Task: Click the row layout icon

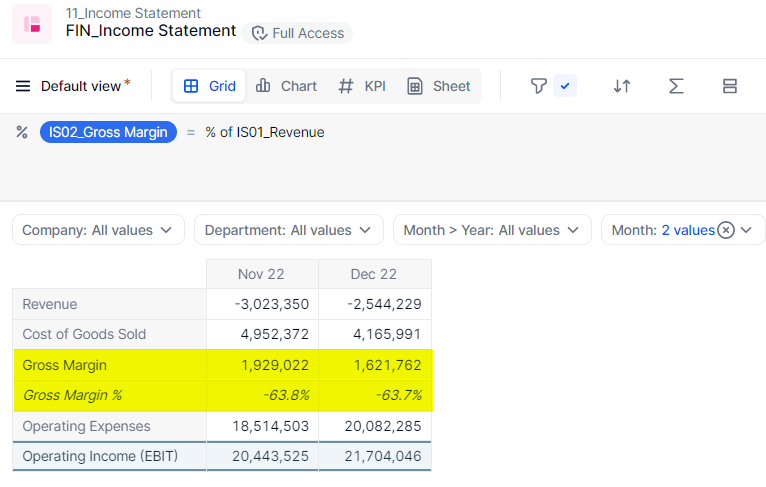Action: click(730, 86)
